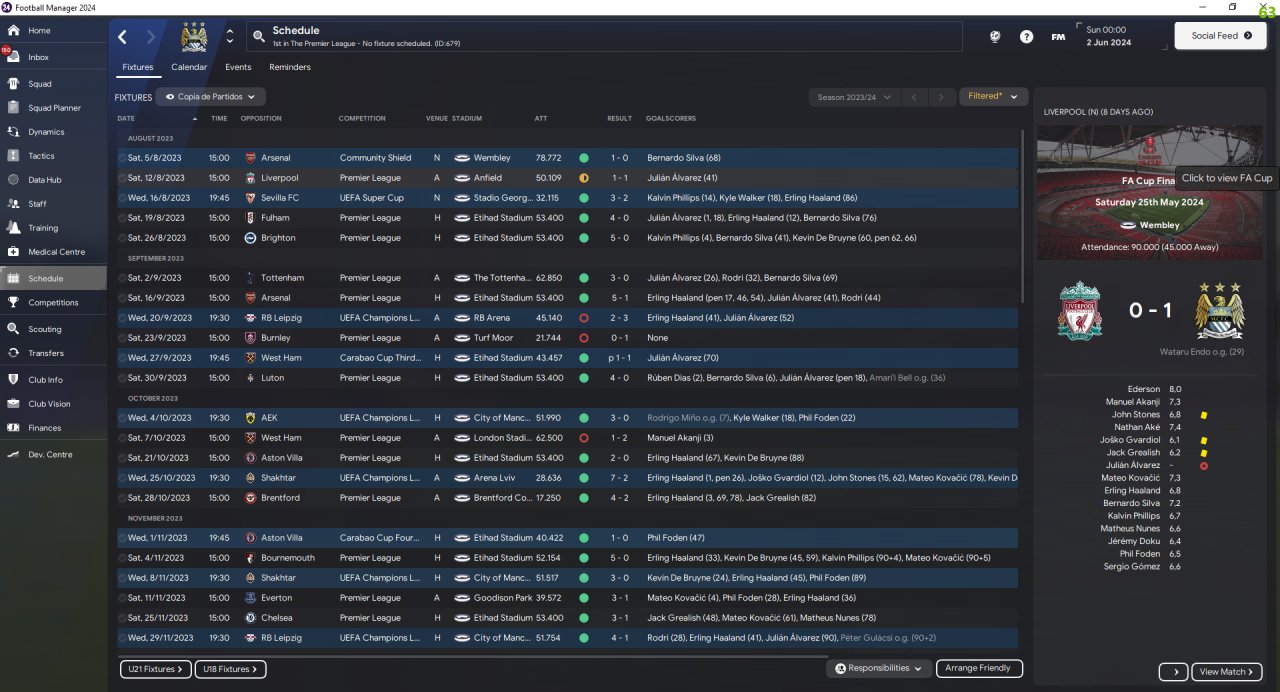1280x692 pixels.
Task: Open the Filtered* dropdown
Action: [993, 97]
